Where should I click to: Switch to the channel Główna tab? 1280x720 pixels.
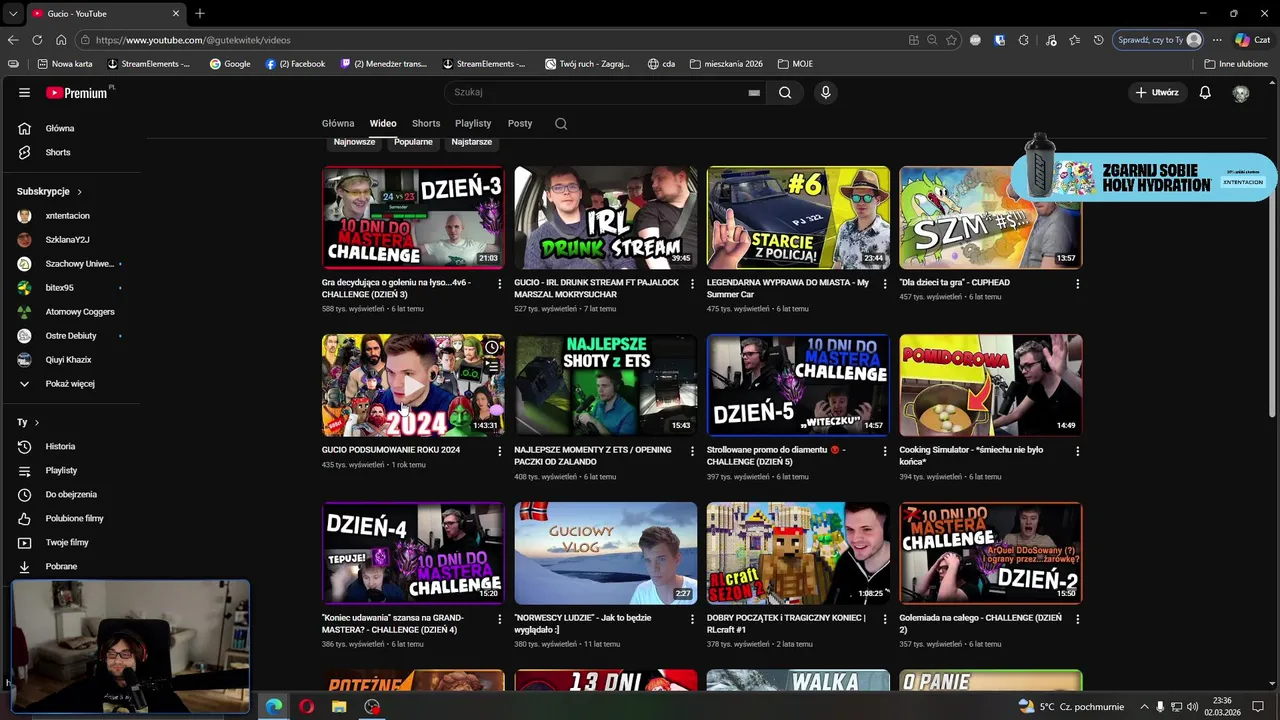pos(338,123)
